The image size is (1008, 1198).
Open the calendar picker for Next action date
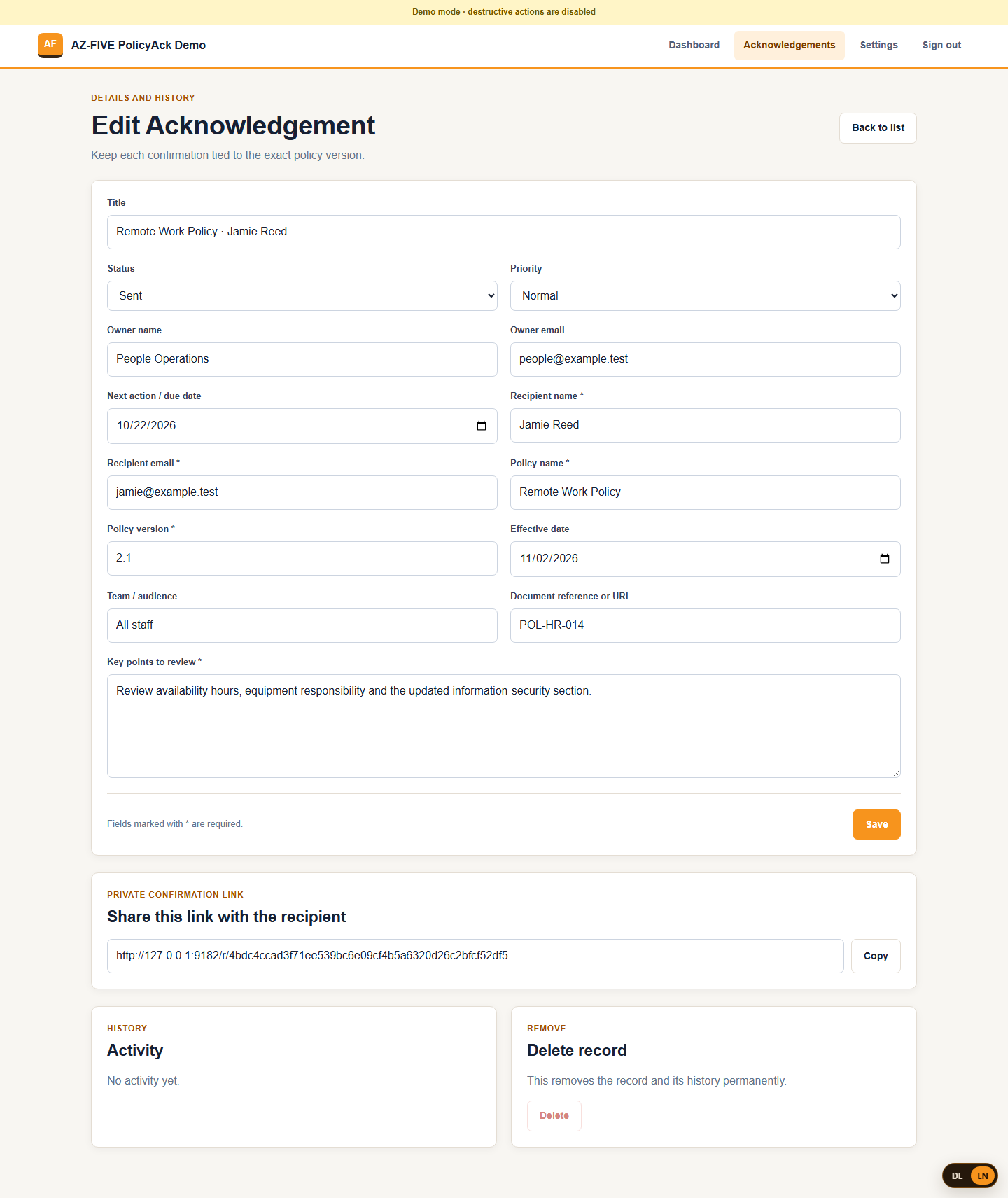coord(482,426)
